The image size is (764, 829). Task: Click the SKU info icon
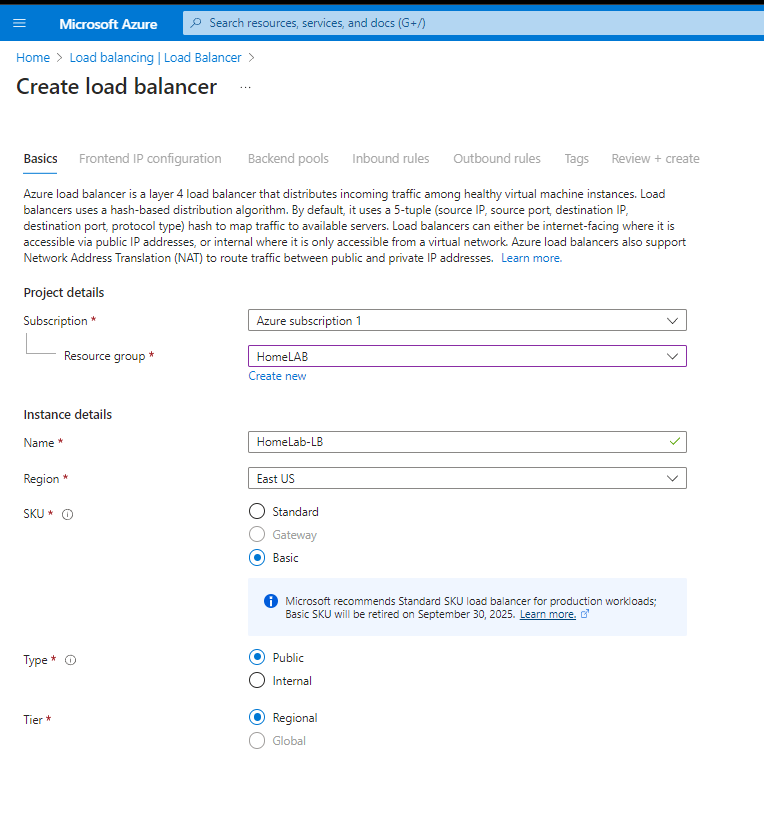click(68, 514)
